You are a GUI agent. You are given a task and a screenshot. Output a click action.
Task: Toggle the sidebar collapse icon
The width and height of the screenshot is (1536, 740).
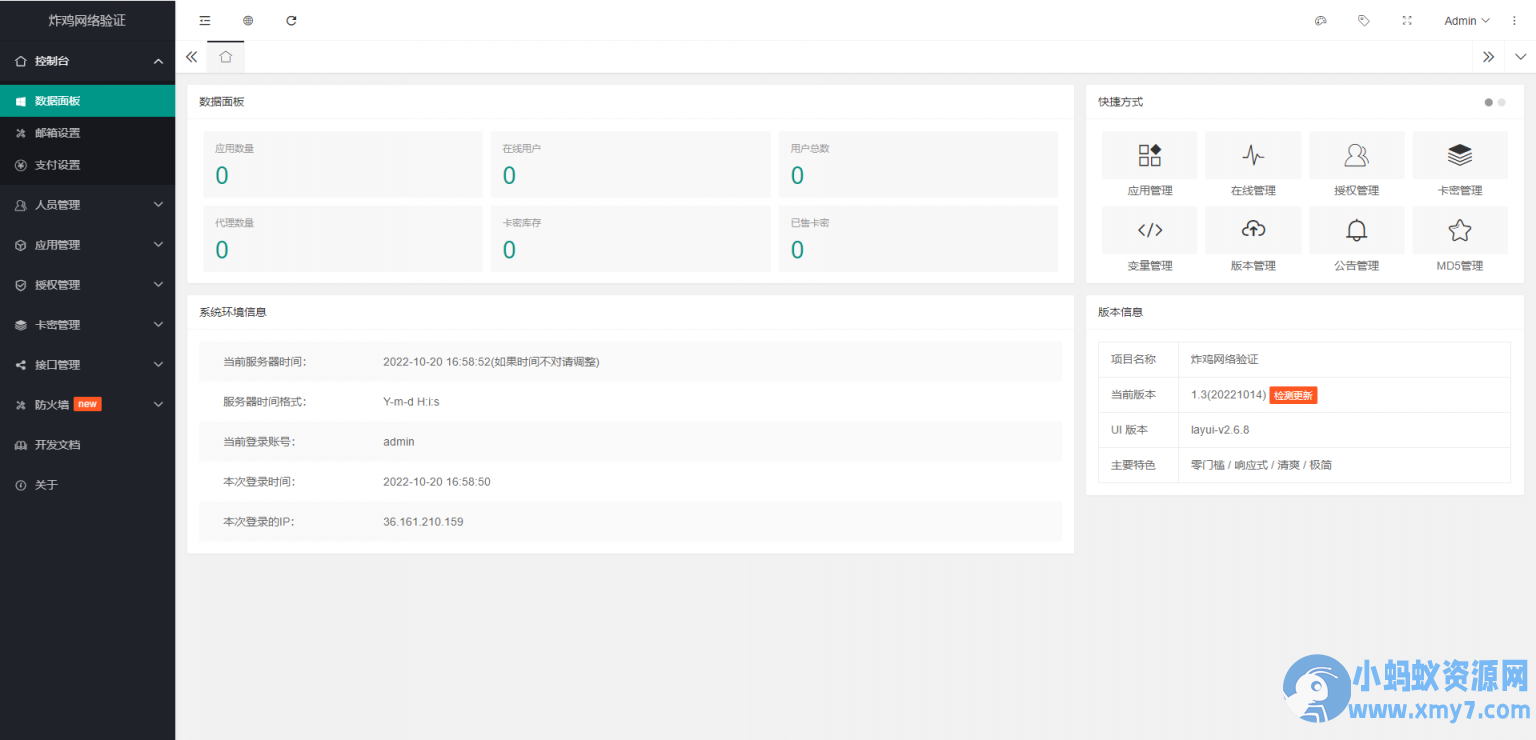204,20
